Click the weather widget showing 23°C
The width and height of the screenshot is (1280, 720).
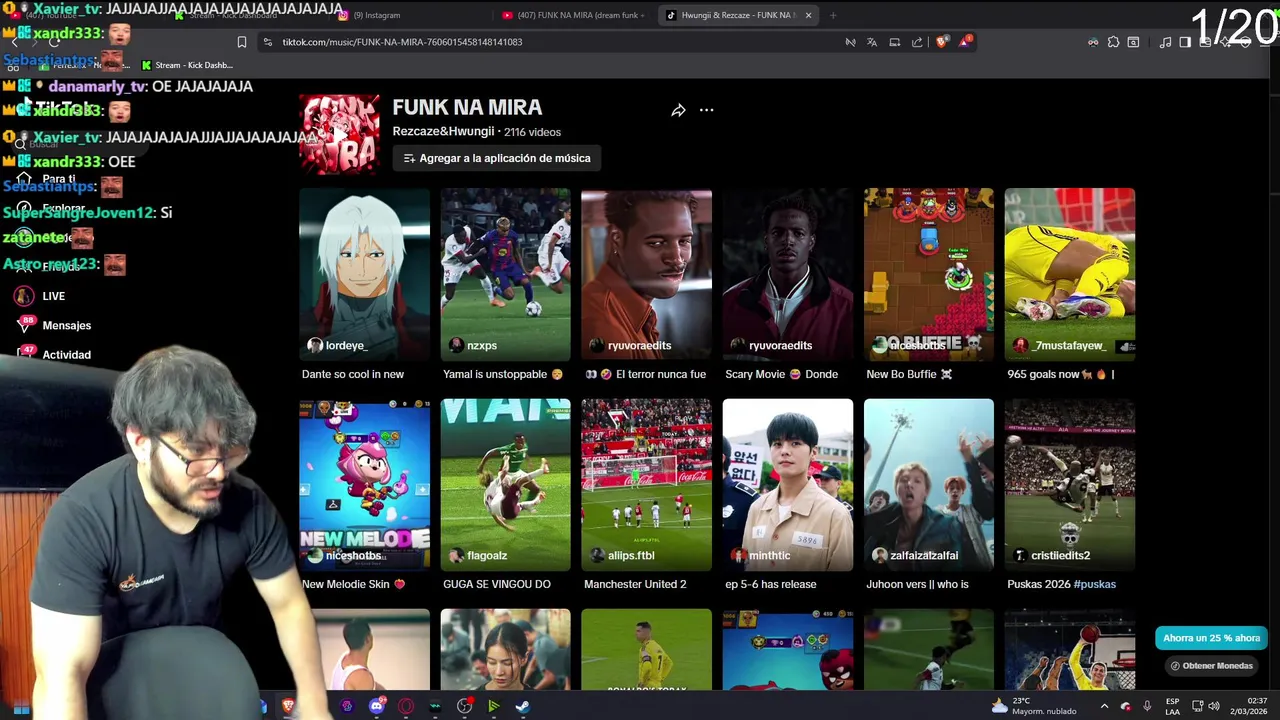1034,706
